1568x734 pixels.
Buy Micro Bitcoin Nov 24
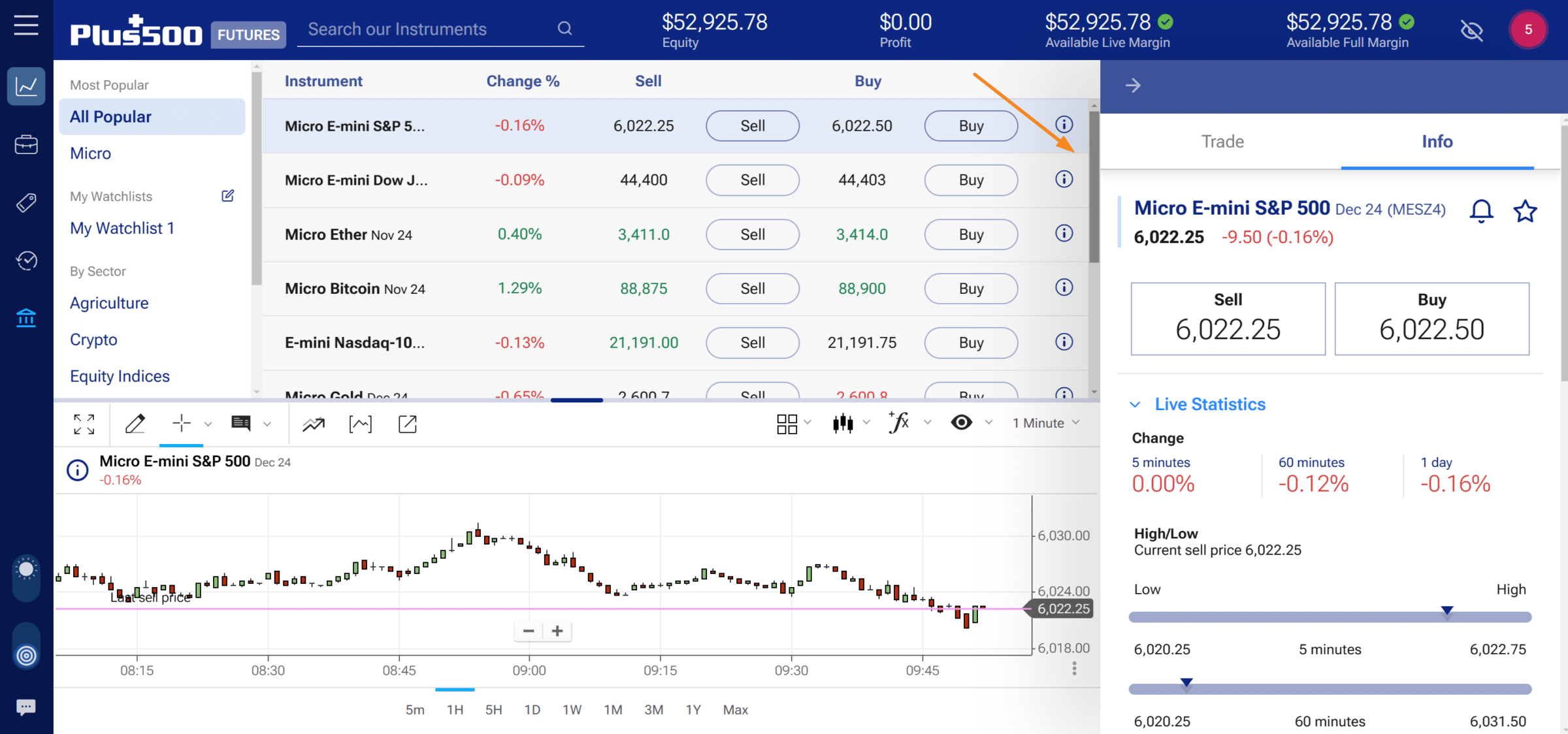coord(972,289)
